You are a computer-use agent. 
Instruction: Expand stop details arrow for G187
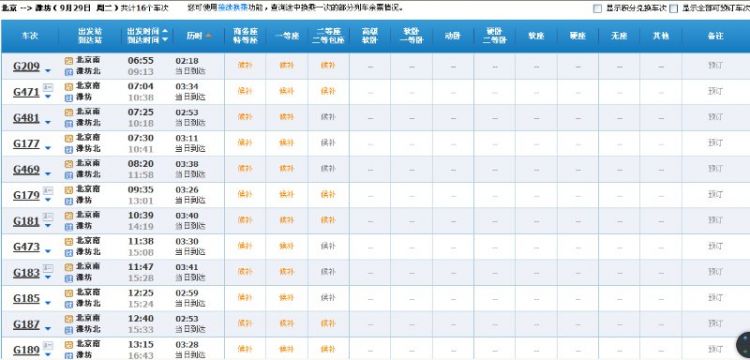(x=47, y=329)
